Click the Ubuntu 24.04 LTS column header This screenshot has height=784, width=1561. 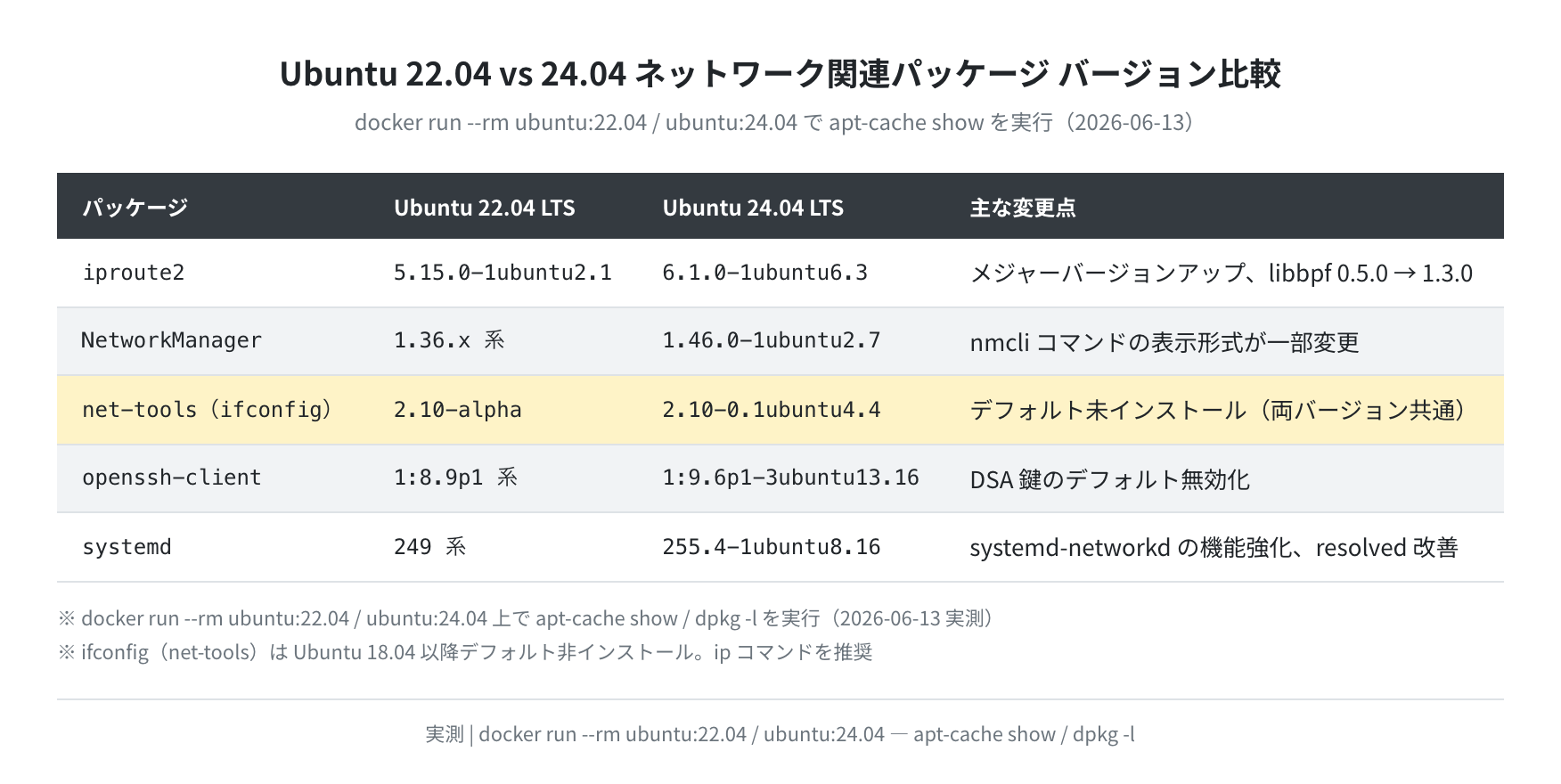753,208
